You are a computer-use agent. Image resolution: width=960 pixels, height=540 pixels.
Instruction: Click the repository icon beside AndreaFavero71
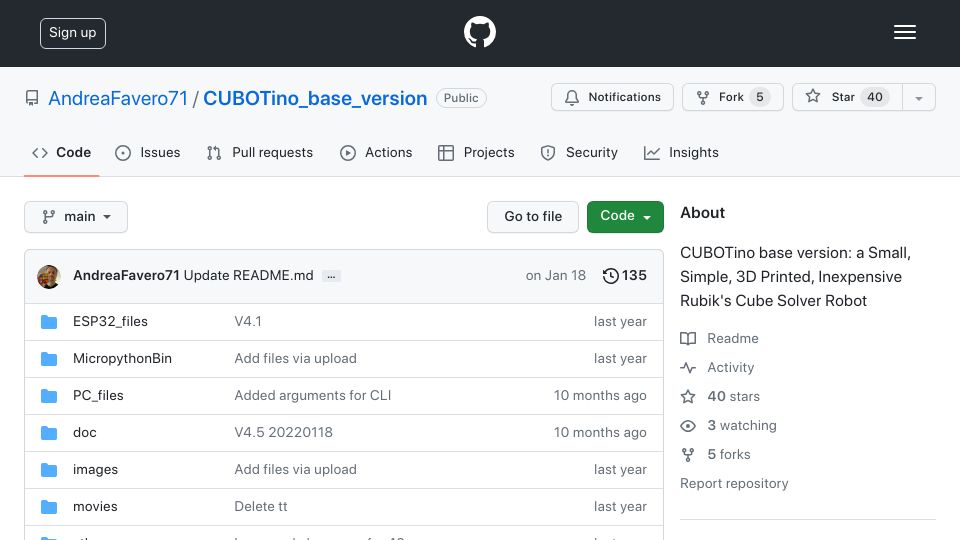coord(32,98)
